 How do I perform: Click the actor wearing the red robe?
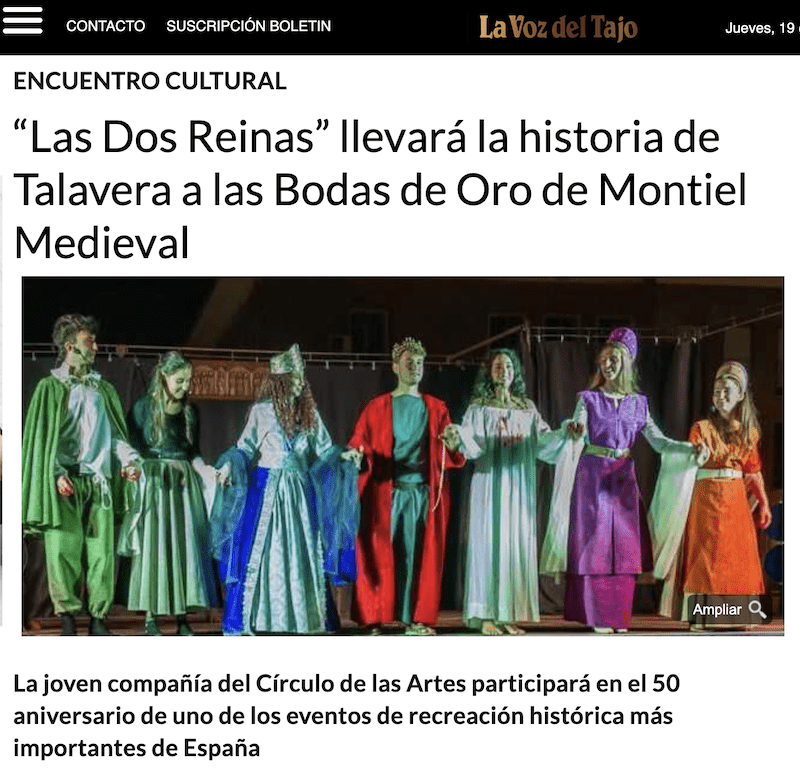click(406, 485)
